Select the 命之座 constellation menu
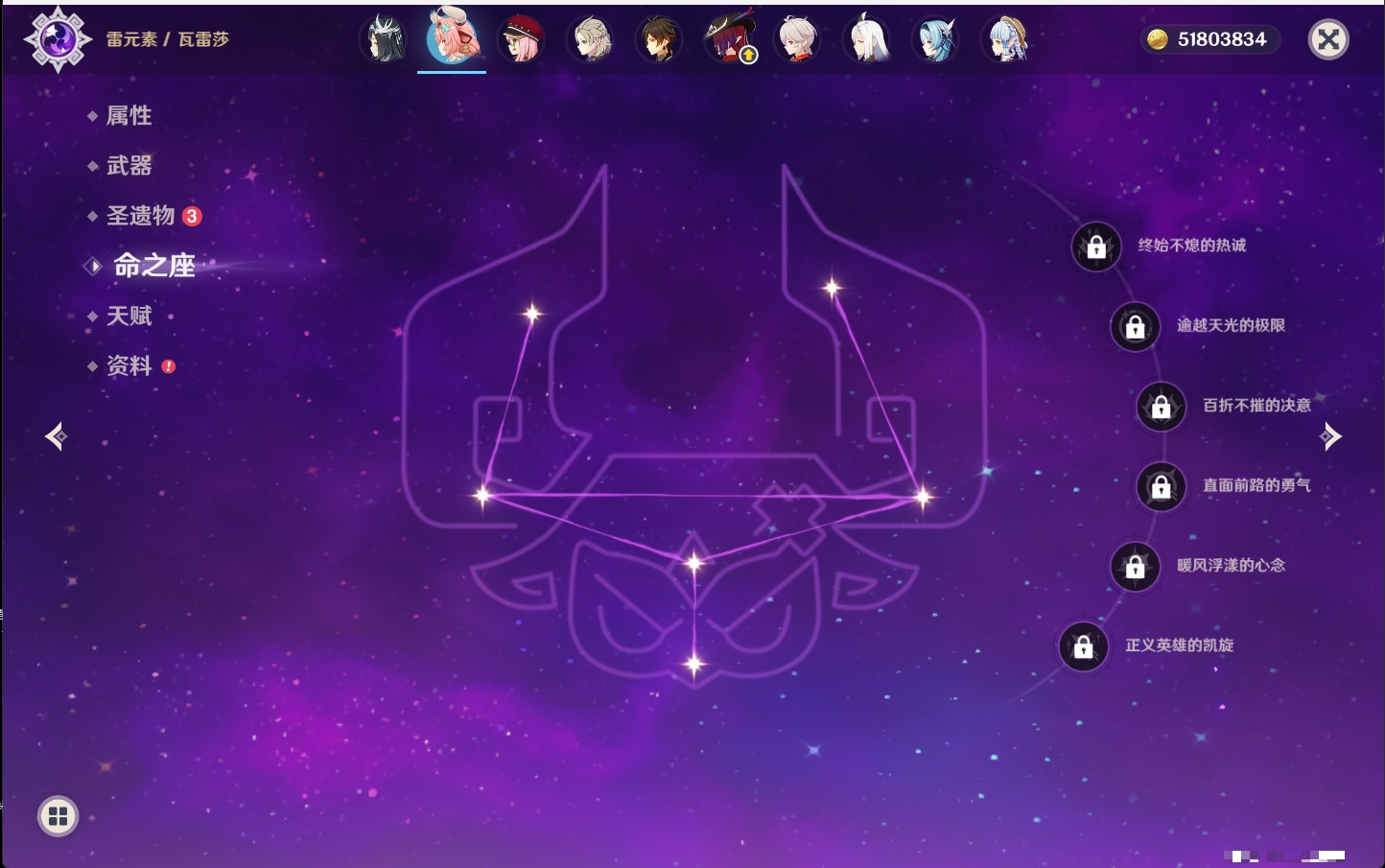 154,266
